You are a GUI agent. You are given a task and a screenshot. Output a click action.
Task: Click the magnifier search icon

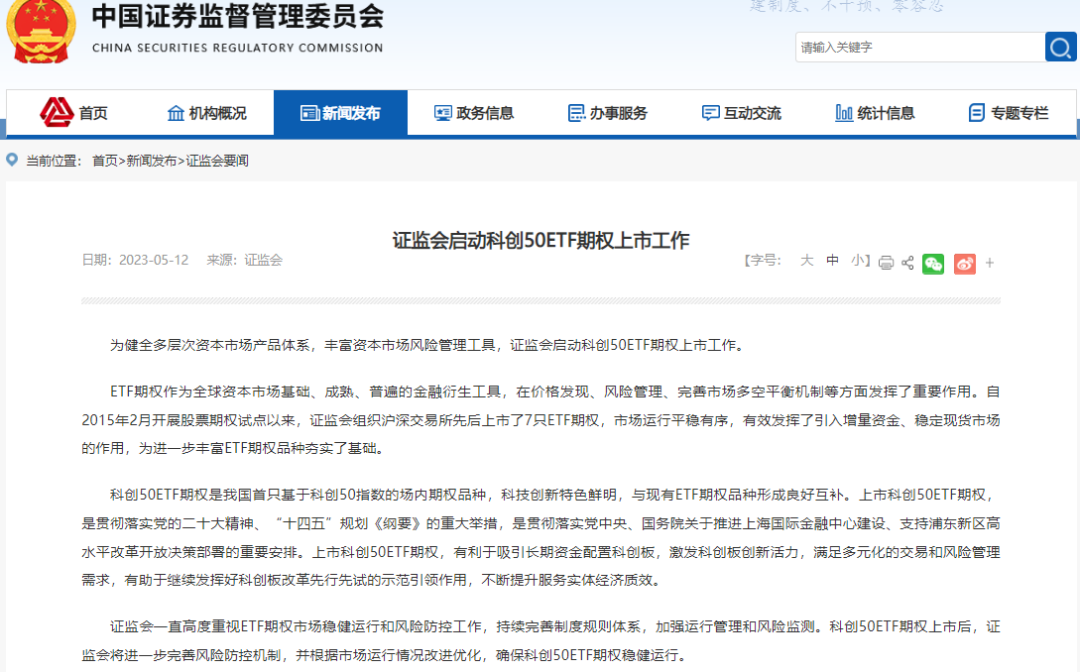pyautogui.click(x=1060, y=46)
